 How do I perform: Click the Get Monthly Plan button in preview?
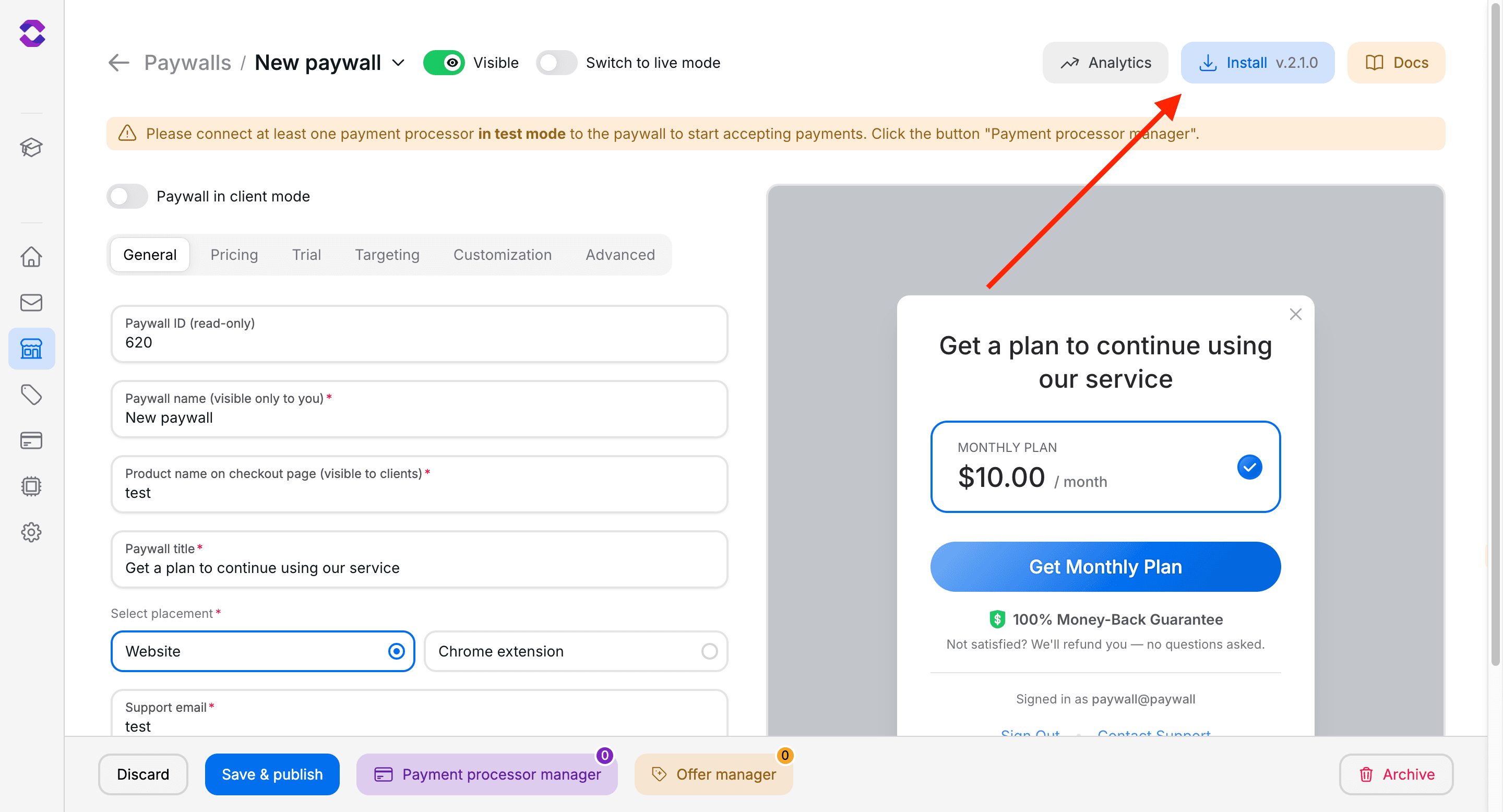pos(1104,566)
